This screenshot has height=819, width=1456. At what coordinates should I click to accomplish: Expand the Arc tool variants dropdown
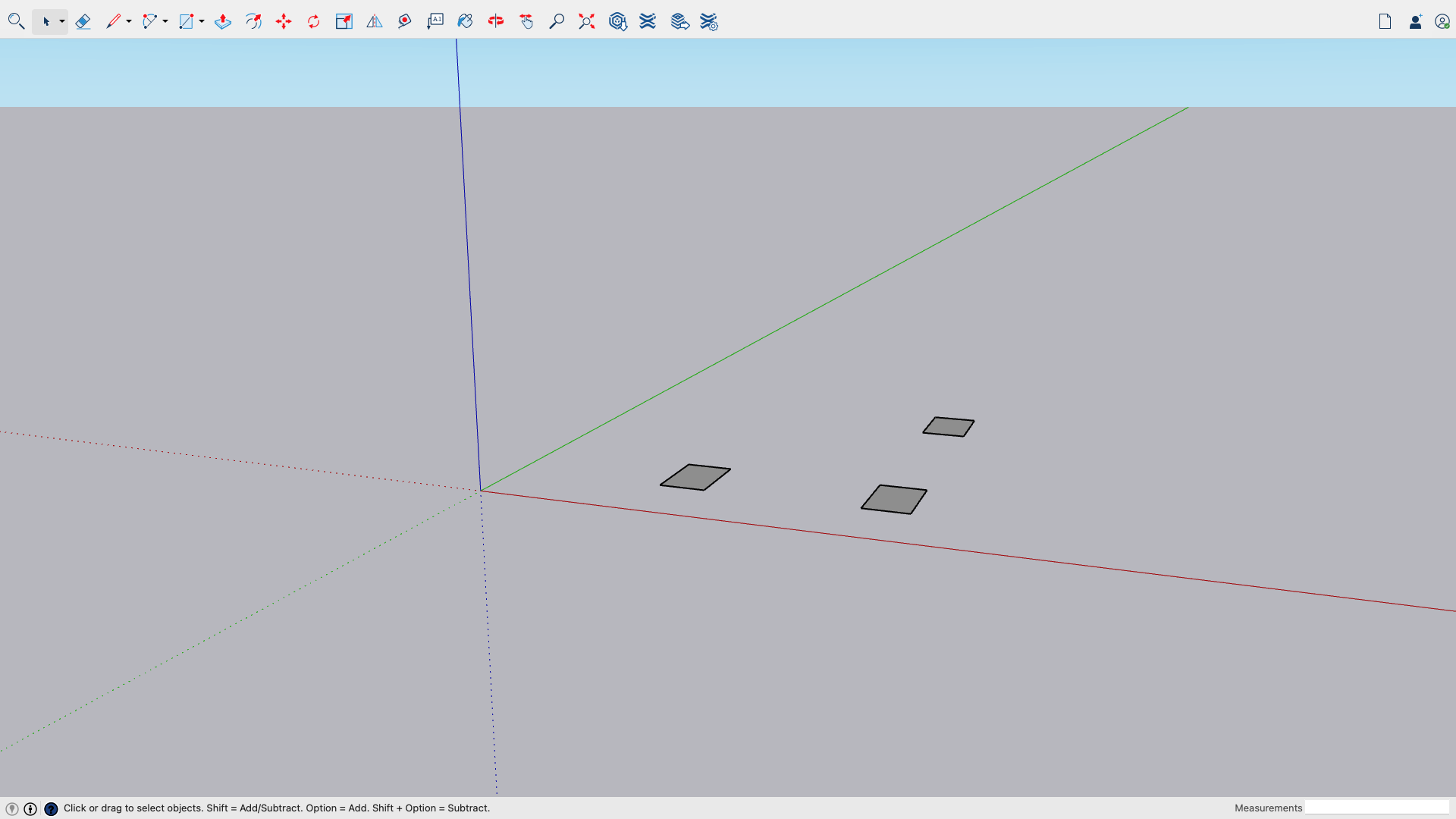165,21
